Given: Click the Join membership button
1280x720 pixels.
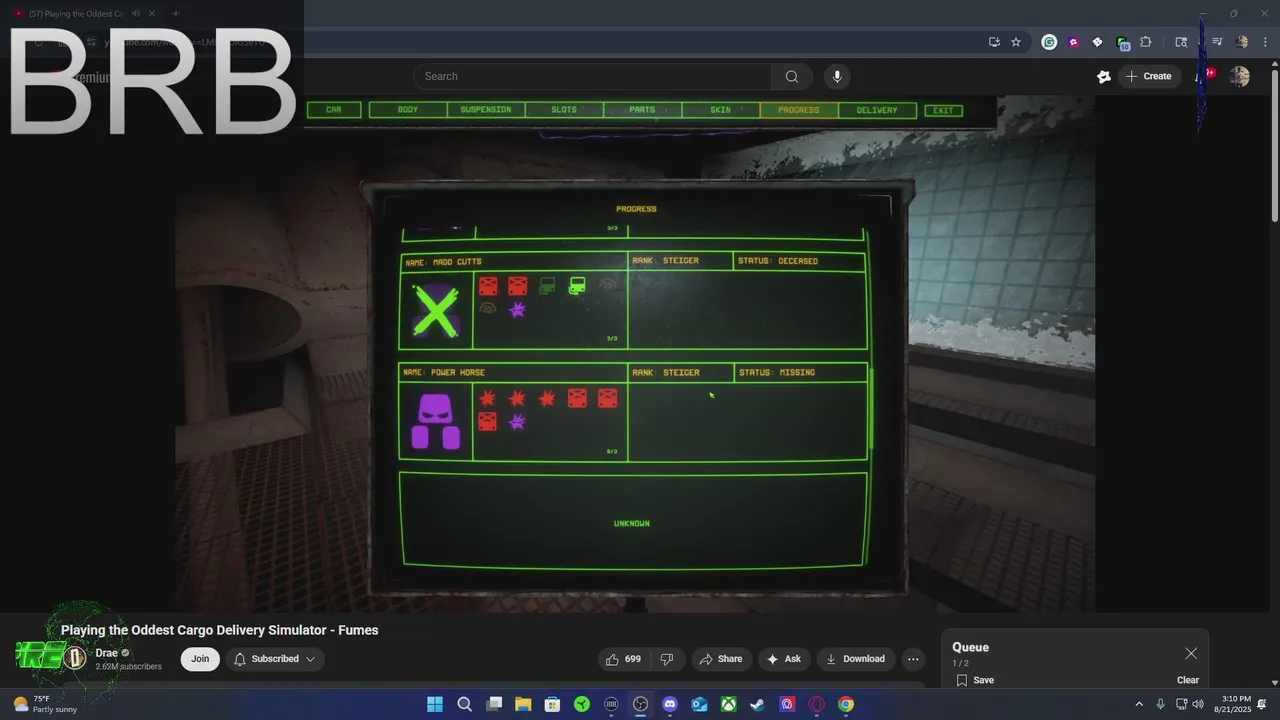Looking at the screenshot, I should (200, 659).
